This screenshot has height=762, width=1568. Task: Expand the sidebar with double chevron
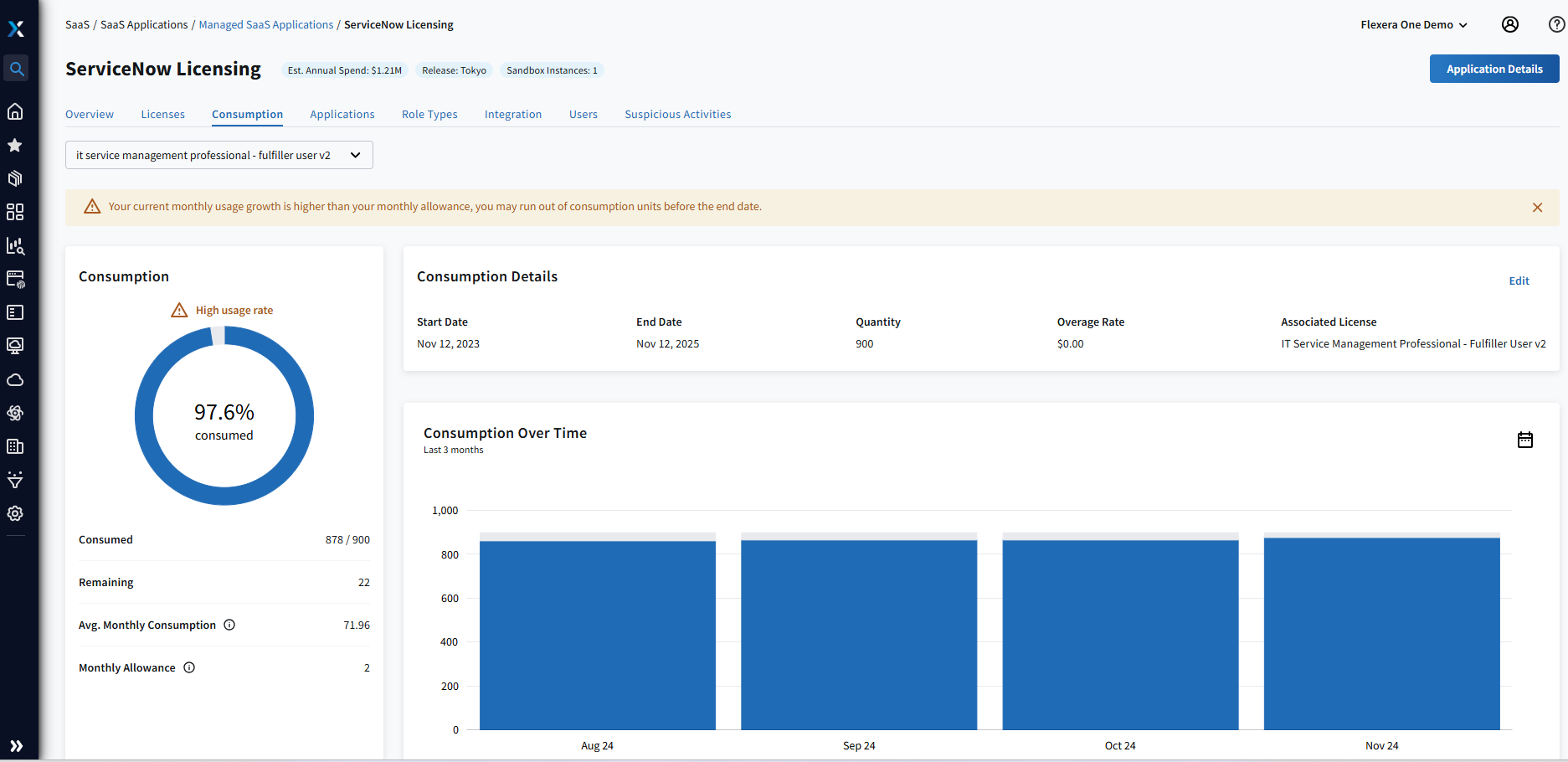tap(16, 745)
